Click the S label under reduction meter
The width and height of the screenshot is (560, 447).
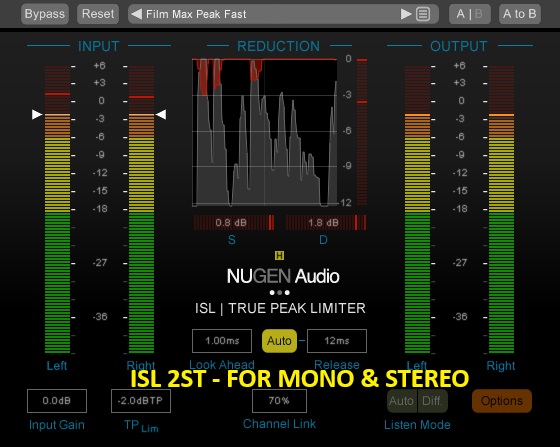tap(232, 240)
